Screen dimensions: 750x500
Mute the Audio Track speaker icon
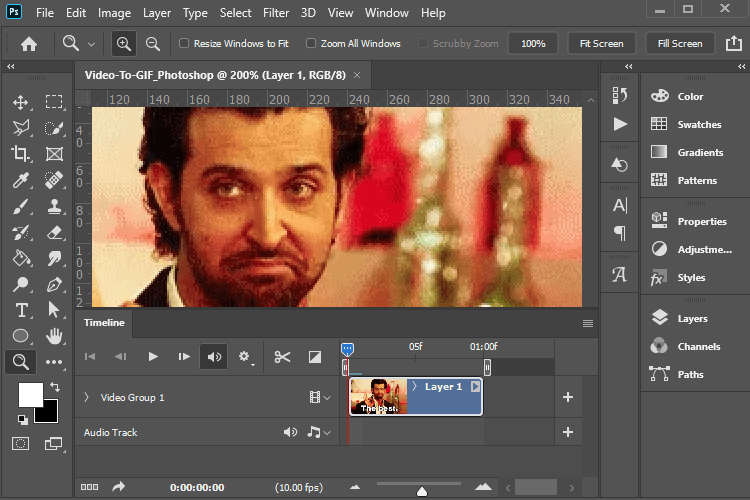[x=290, y=433]
